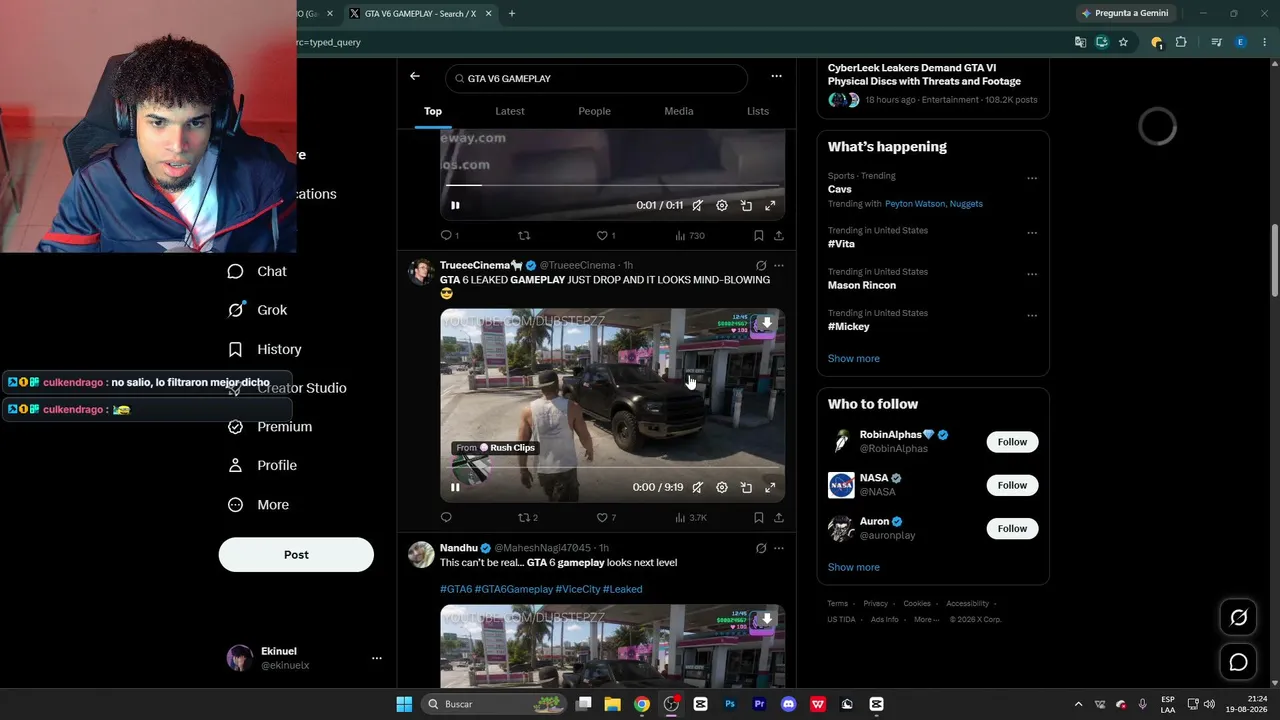Open Discord from the Windows taskbar

pos(789,704)
